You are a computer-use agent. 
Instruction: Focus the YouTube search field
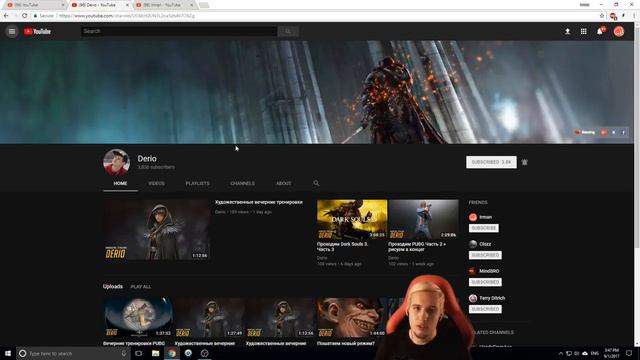(179, 31)
